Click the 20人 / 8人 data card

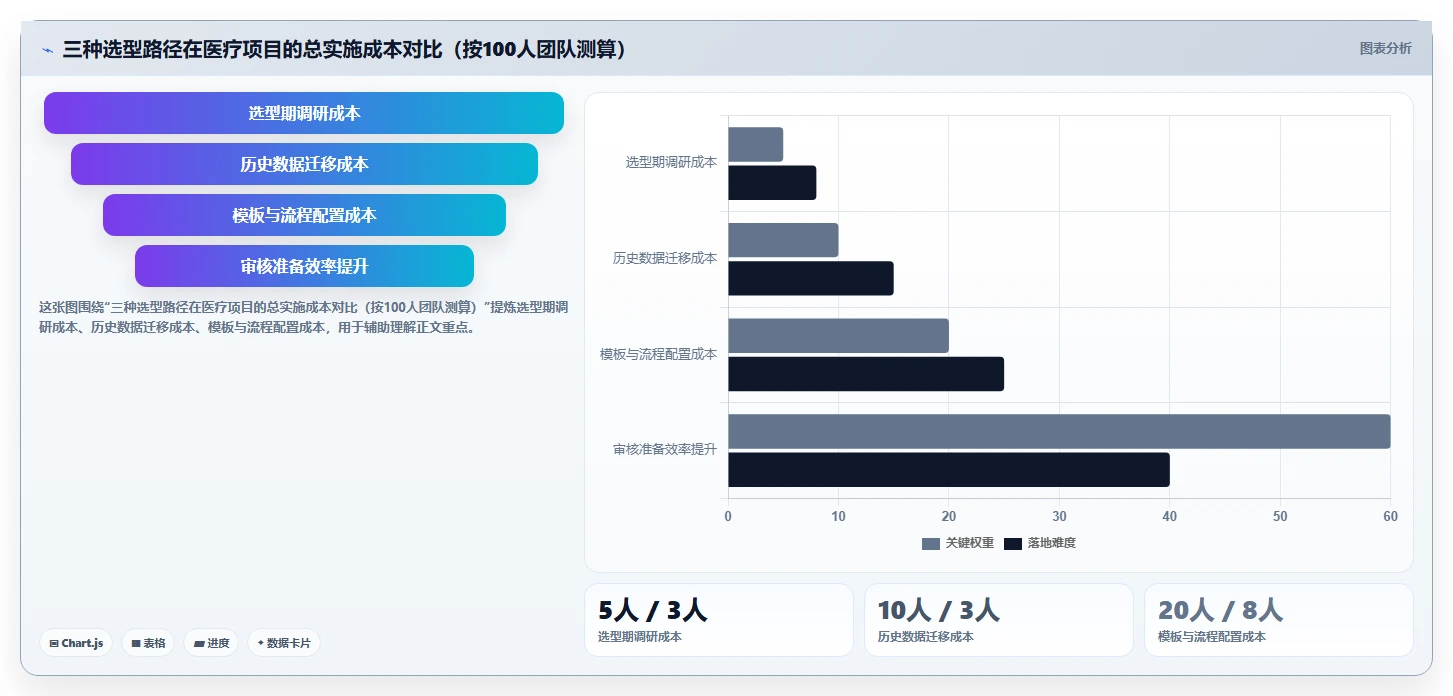point(1278,620)
